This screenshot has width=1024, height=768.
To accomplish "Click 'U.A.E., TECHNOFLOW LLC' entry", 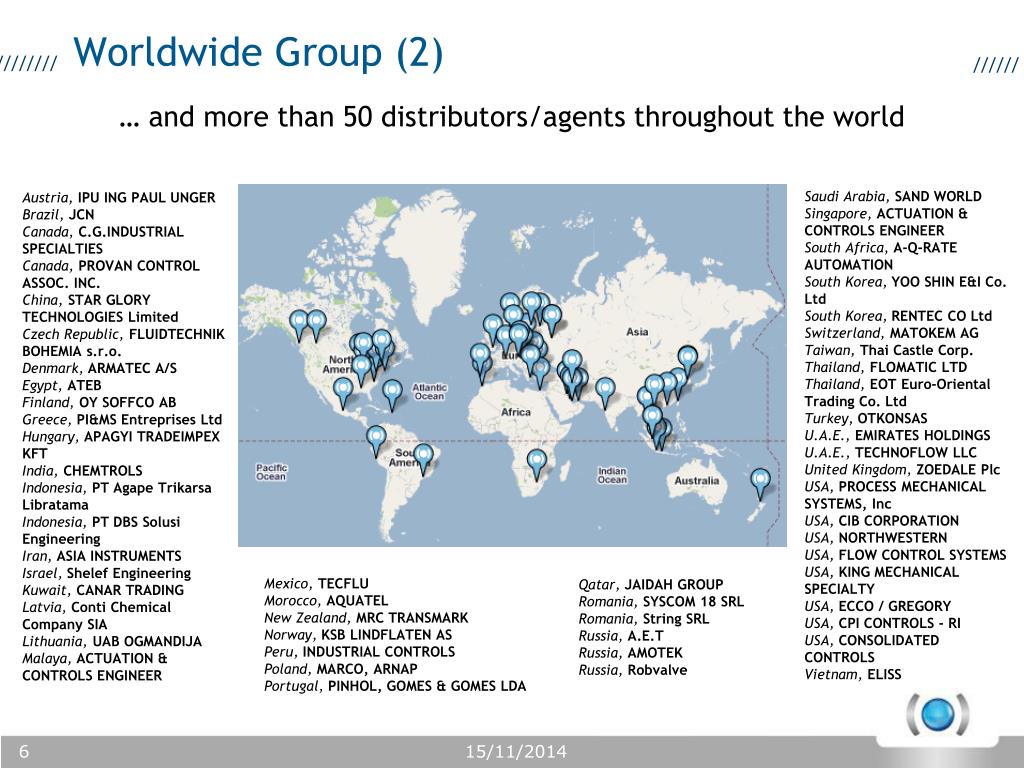I will pos(890,453).
